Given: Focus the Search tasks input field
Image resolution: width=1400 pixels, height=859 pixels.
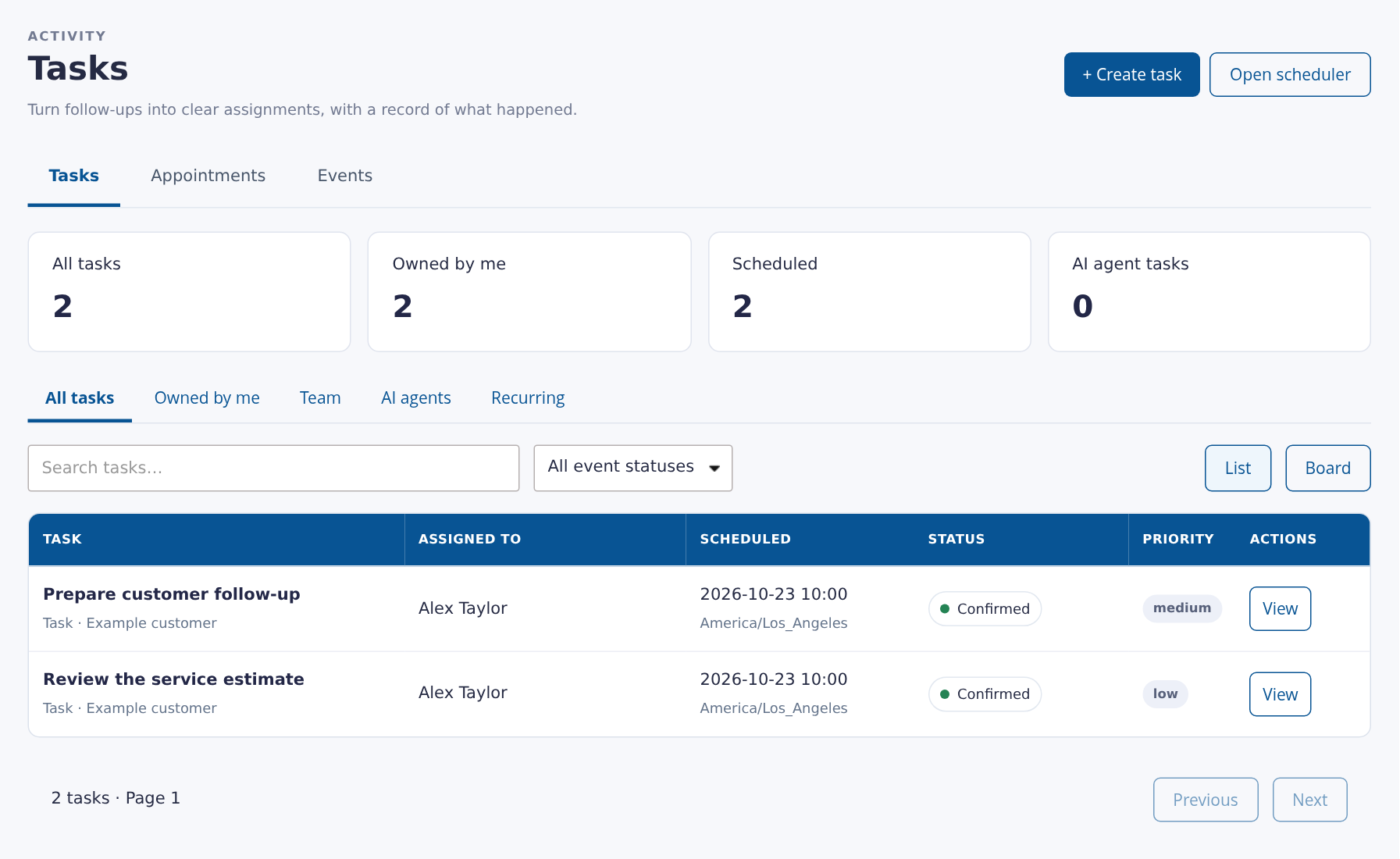Looking at the screenshot, I should (273, 468).
